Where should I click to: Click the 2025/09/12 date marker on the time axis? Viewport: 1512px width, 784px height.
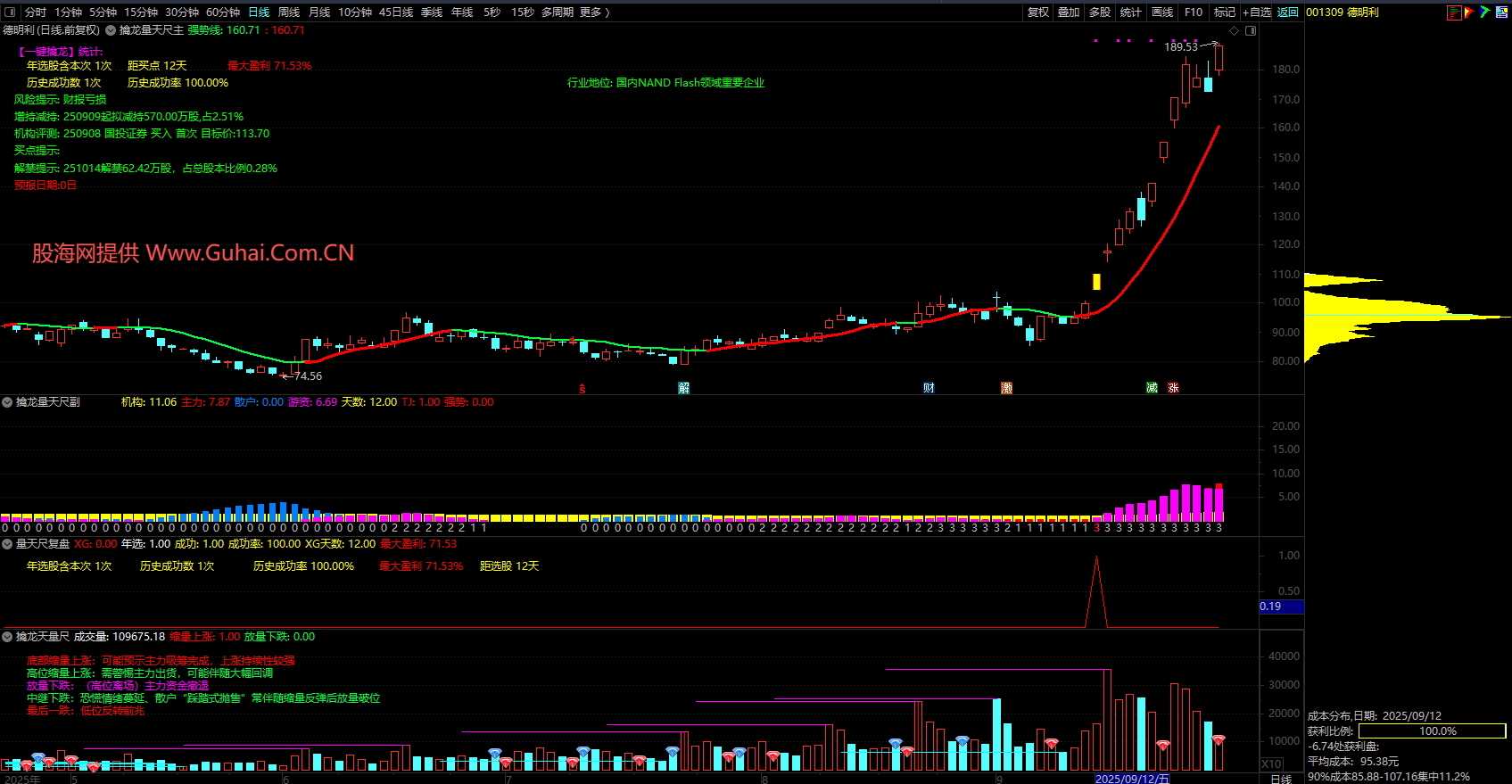coord(1132,779)
